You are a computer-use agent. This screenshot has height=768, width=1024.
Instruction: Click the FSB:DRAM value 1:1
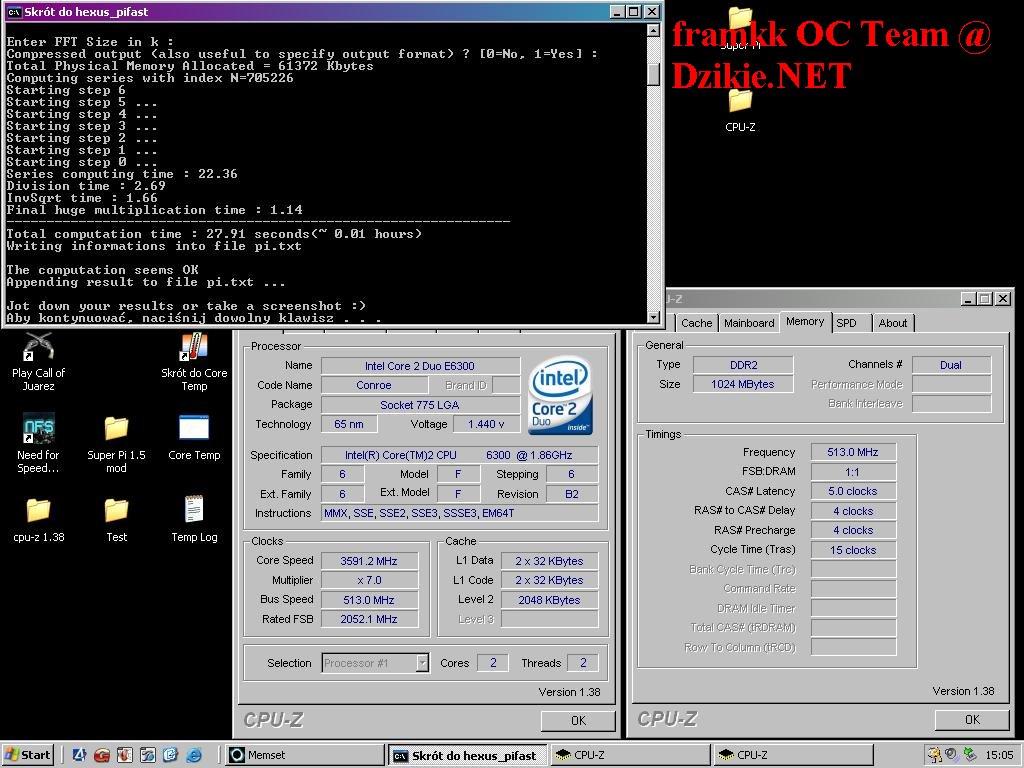[x=853, y=472]
